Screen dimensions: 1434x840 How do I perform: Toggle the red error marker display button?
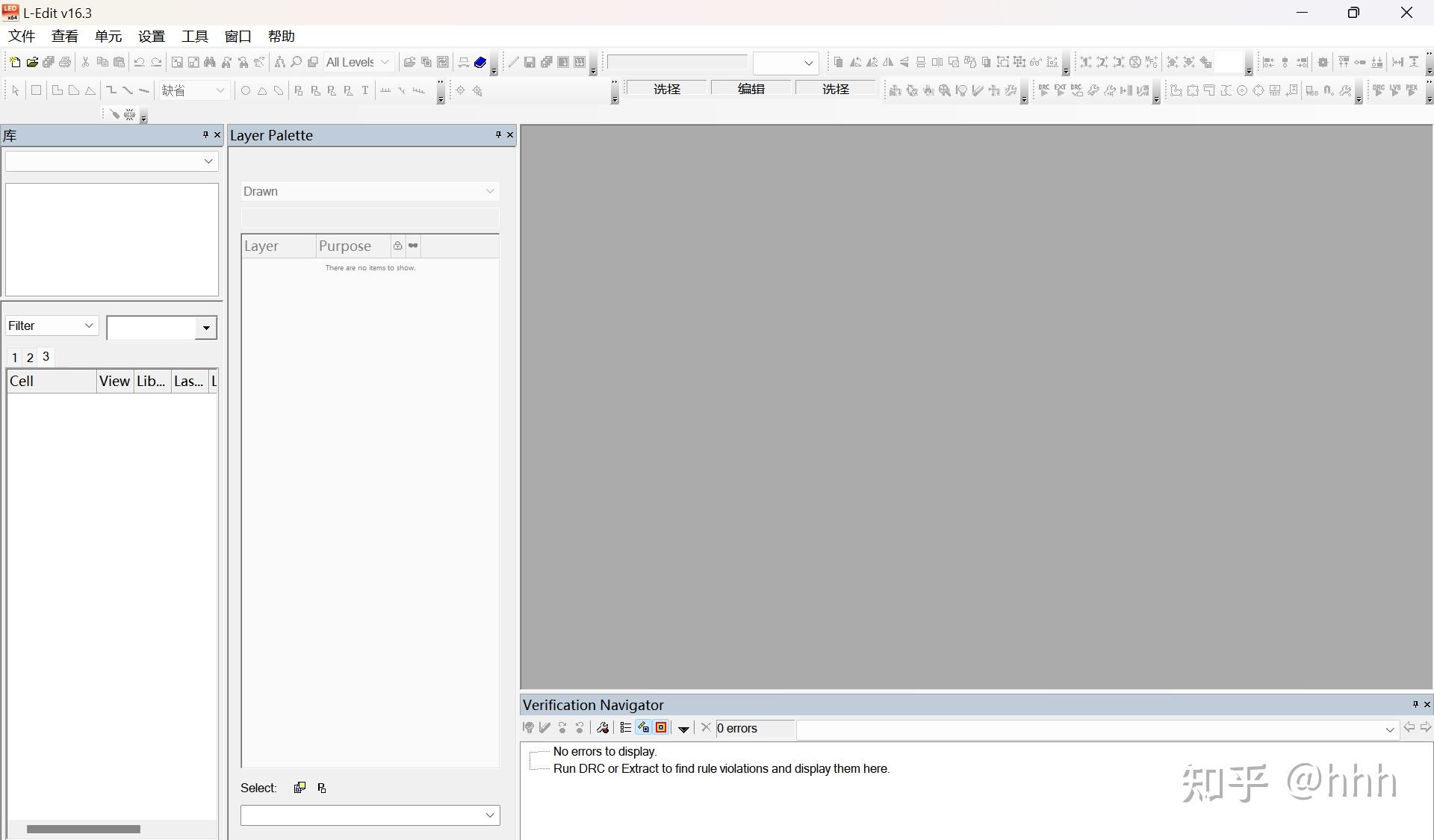661,728
